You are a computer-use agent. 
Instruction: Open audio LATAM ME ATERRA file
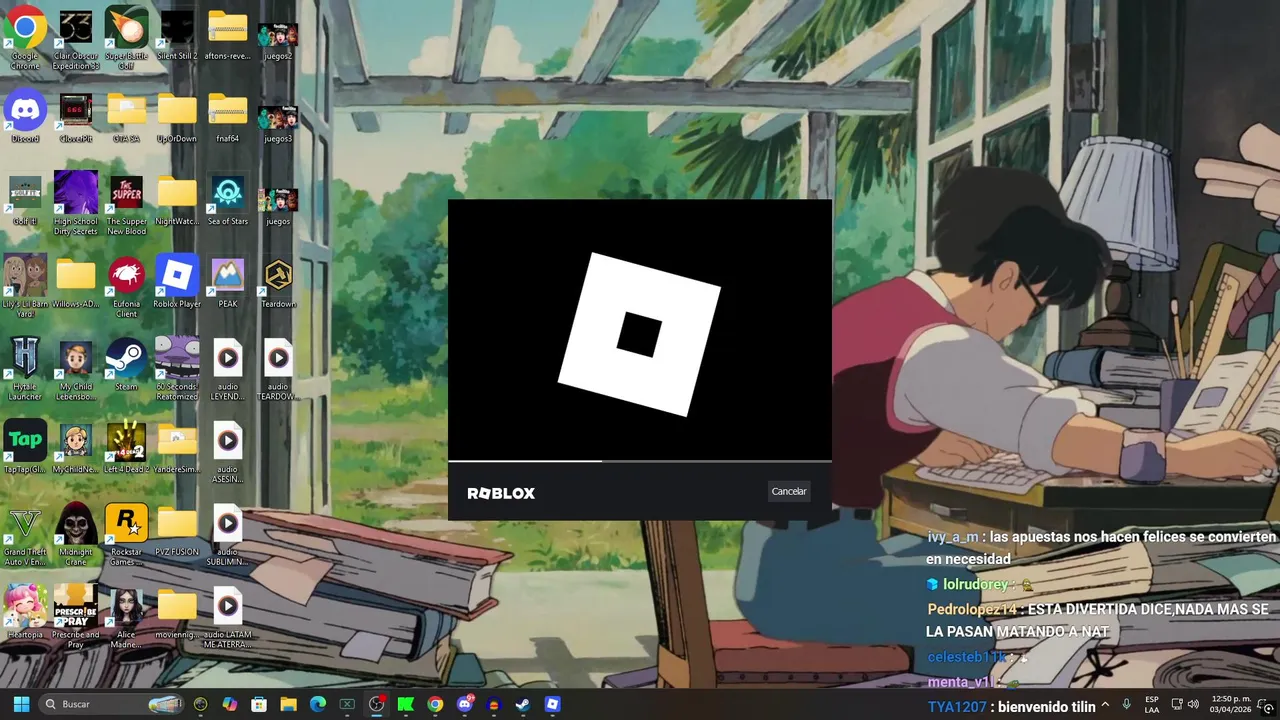tap(227, 618)
